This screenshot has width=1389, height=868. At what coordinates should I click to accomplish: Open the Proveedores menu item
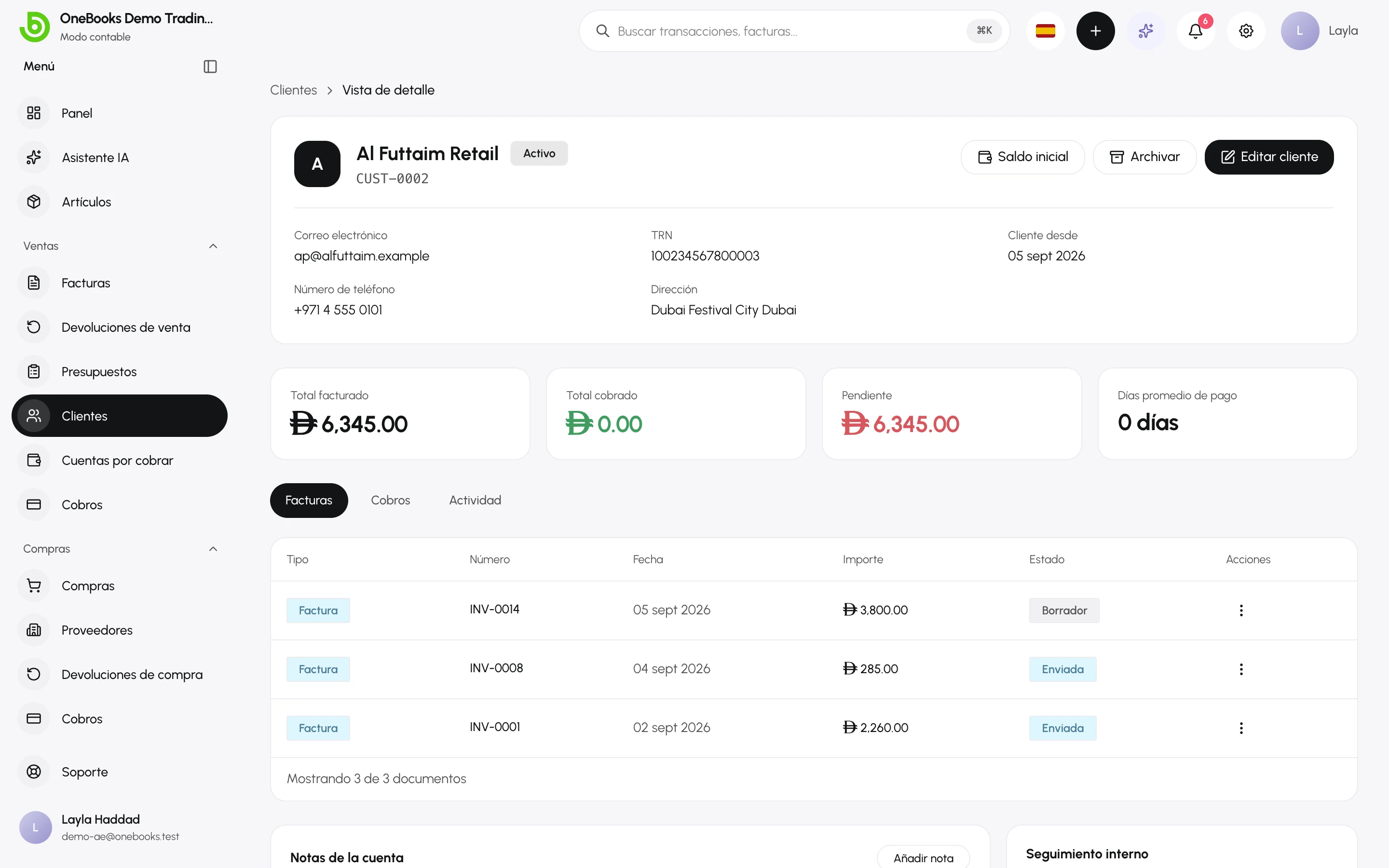click(x=120, y=630)
